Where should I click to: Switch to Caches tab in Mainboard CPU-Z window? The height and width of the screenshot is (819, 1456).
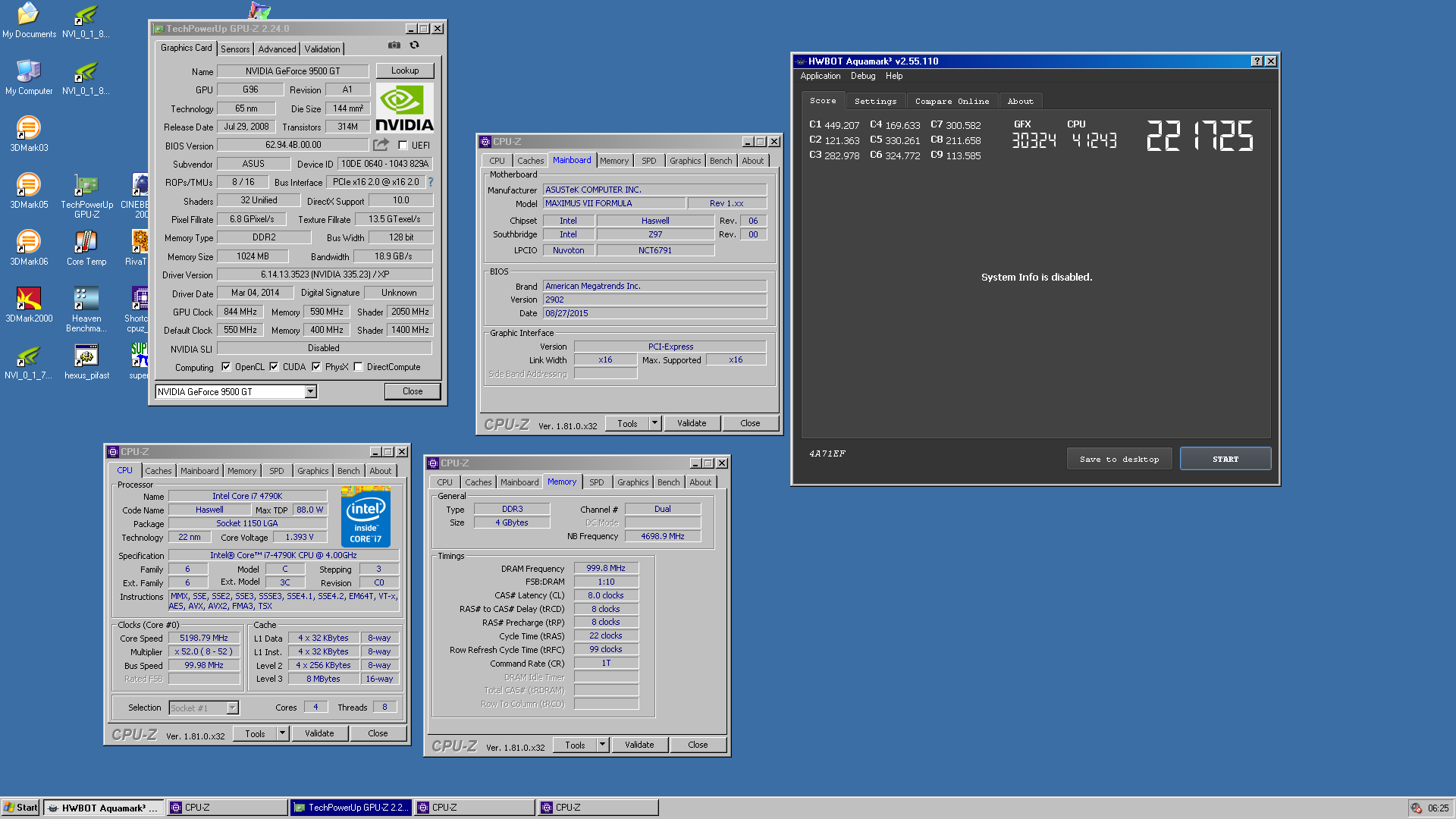pyautogui.click(x=531, y=161)
